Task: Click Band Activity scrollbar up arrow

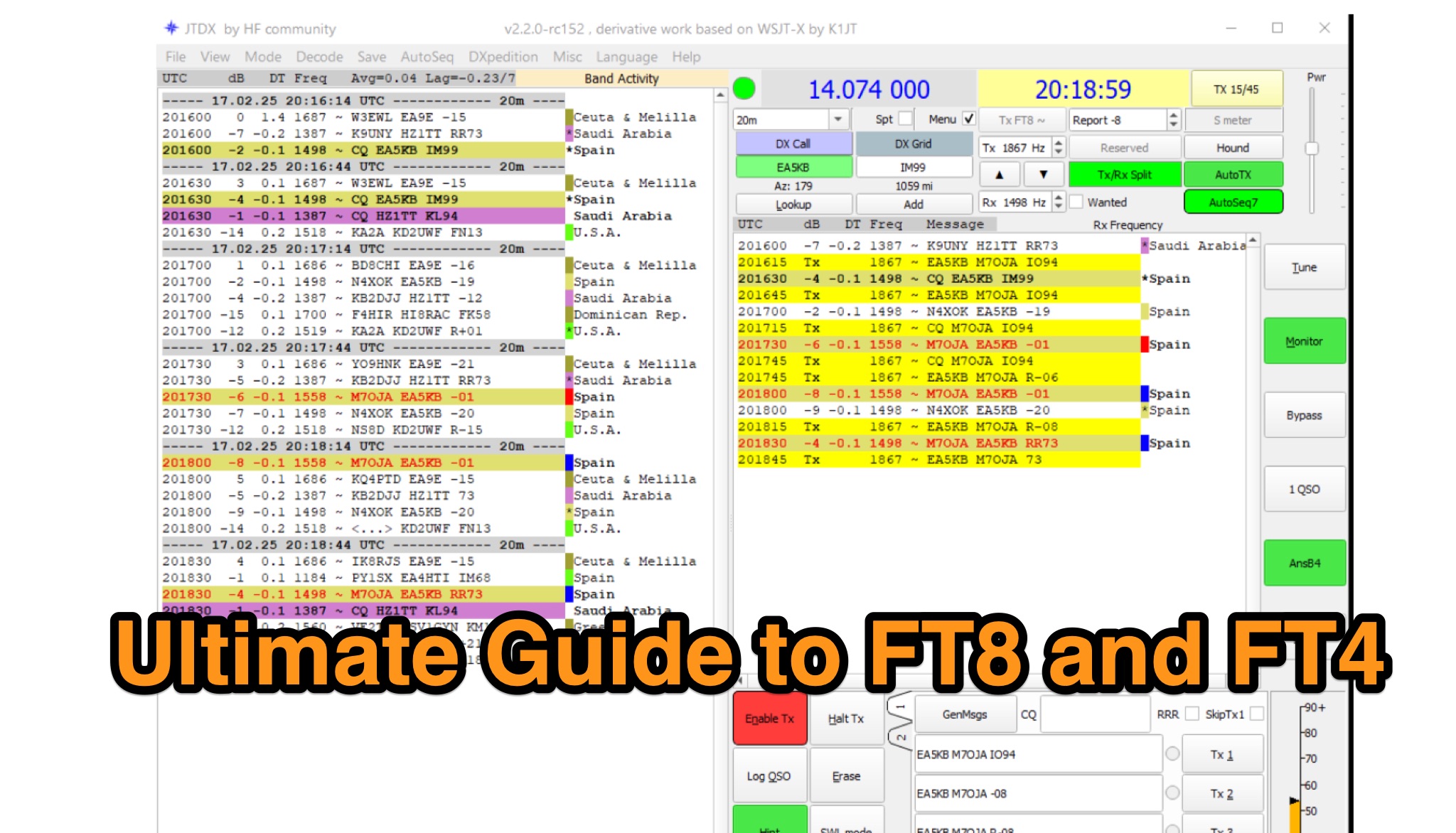Action: 720,95
